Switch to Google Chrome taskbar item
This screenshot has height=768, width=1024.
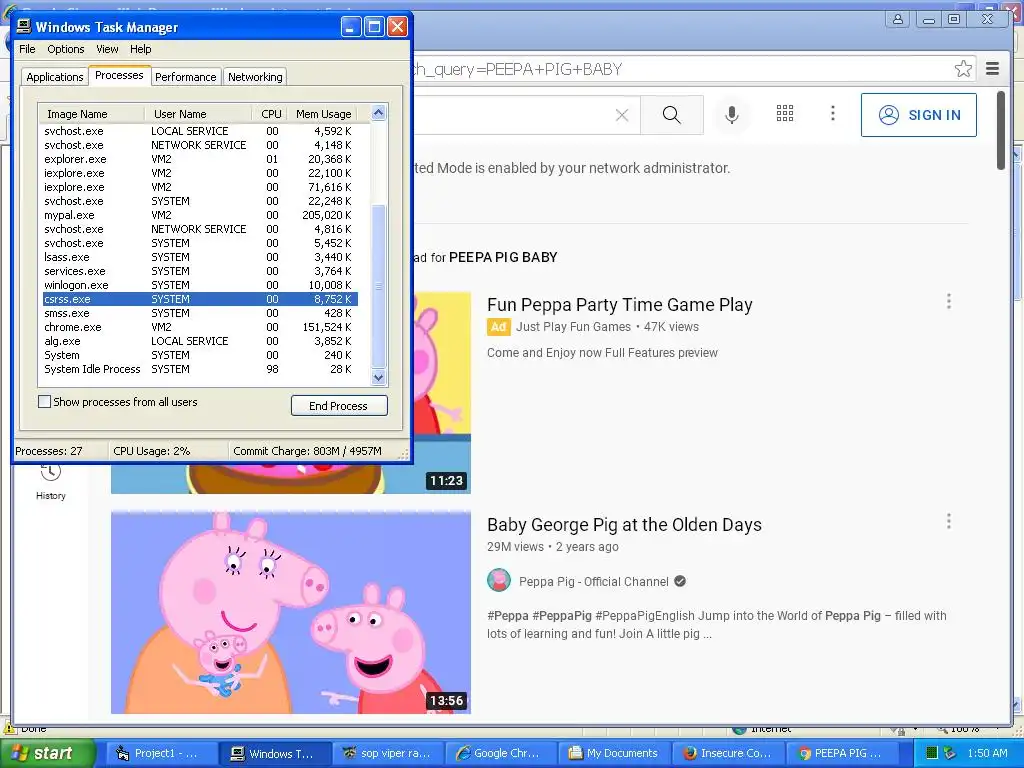500,753
